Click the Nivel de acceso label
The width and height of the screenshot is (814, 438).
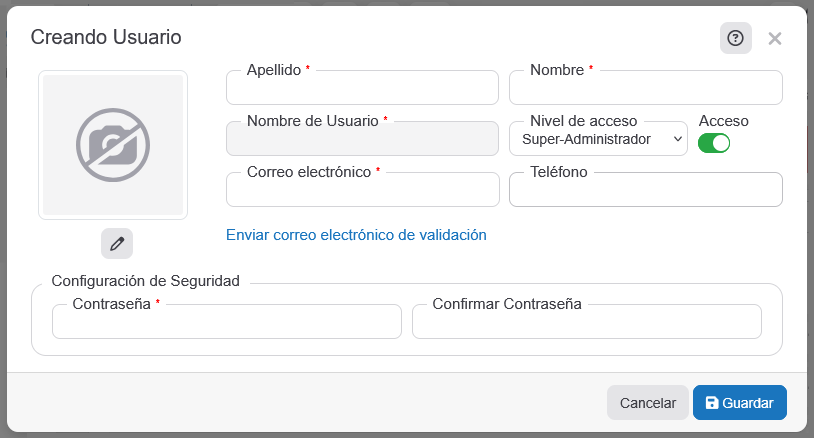coord(583,121)
